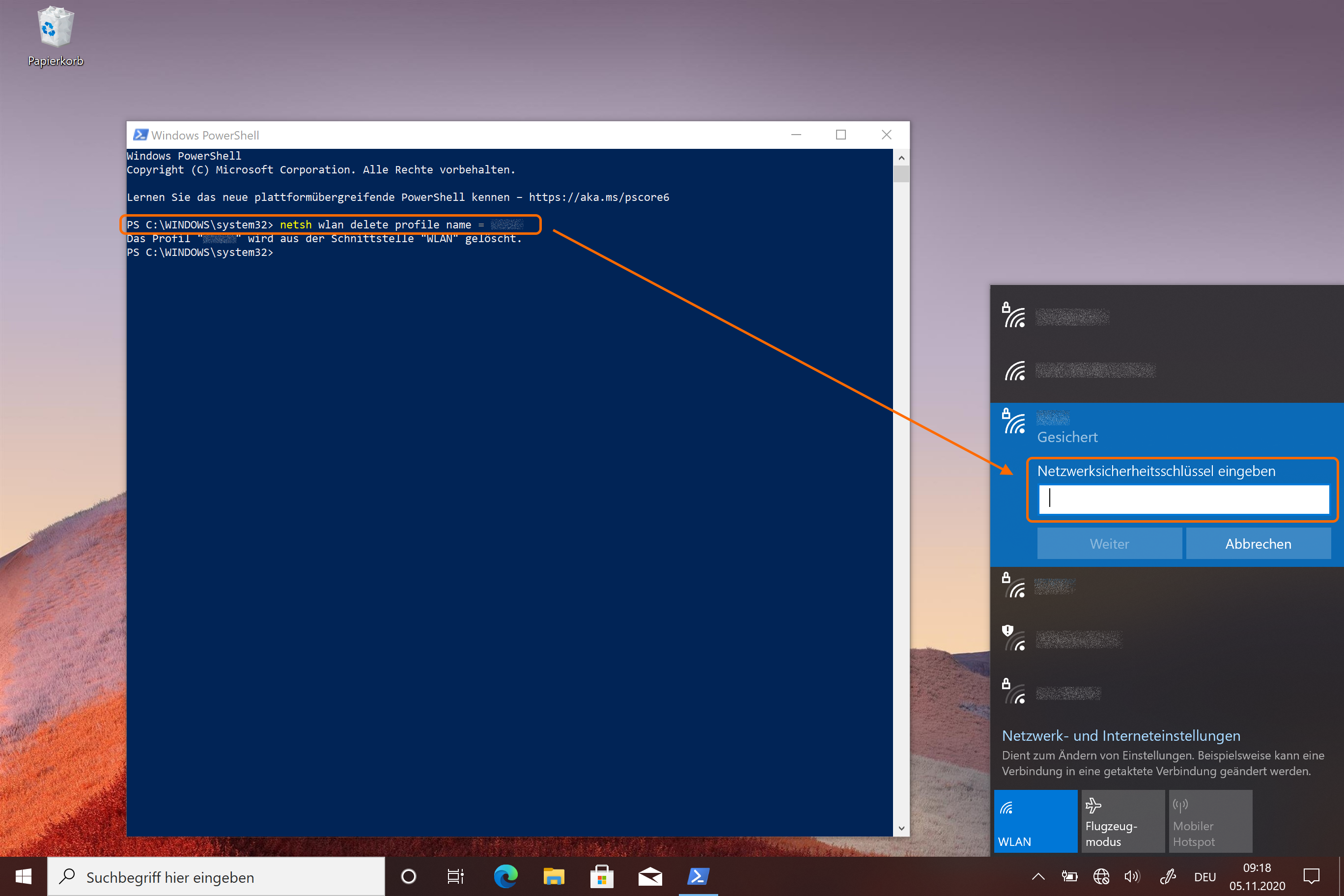Viewport: 1344px width, 896px height.
Task: Open the Mail app in taskbar
Action: pyautogui.click(x=650, y=876)
